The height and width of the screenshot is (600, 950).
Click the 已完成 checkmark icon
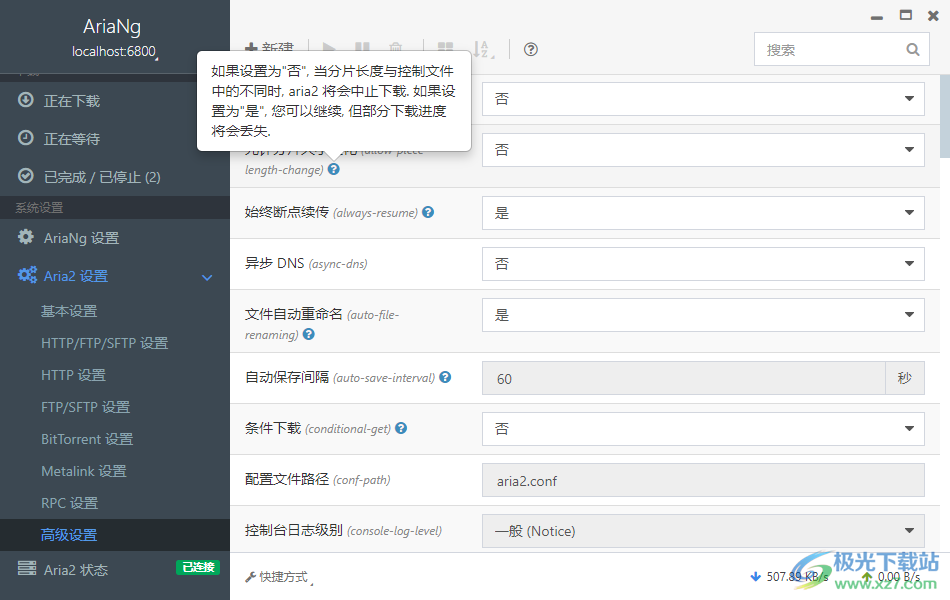[x=25, y=176]
